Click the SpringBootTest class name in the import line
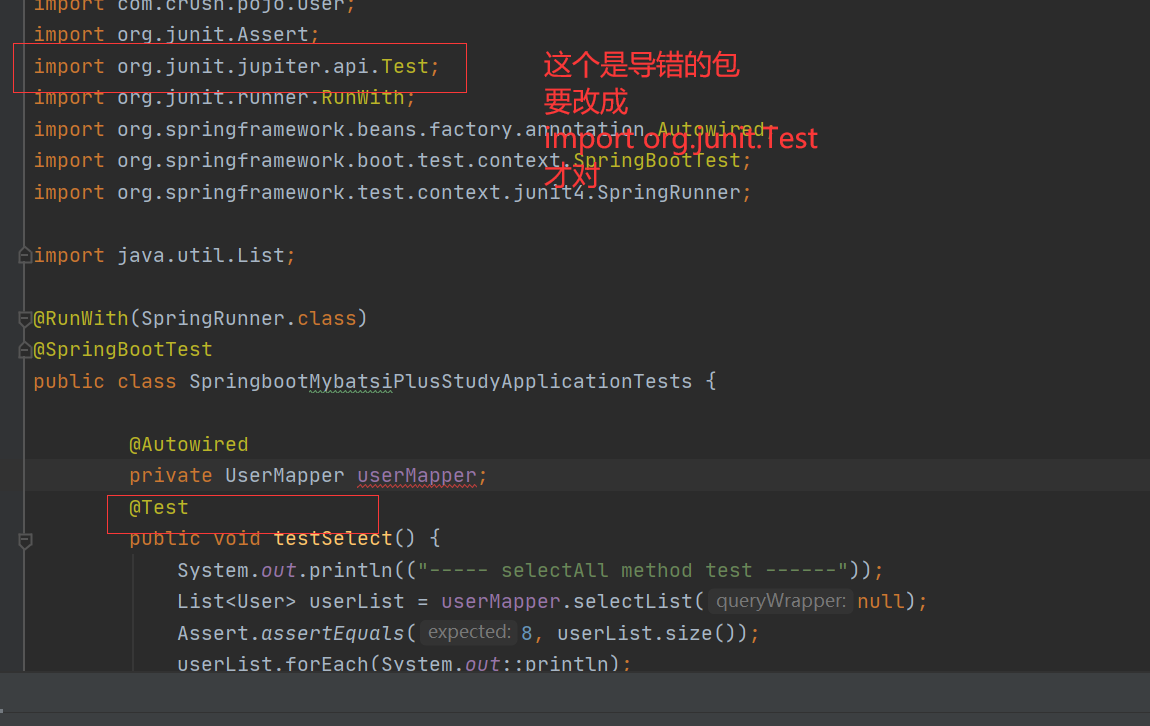Viewport: 1150px width, 726px height. click(x=656, y=161)
